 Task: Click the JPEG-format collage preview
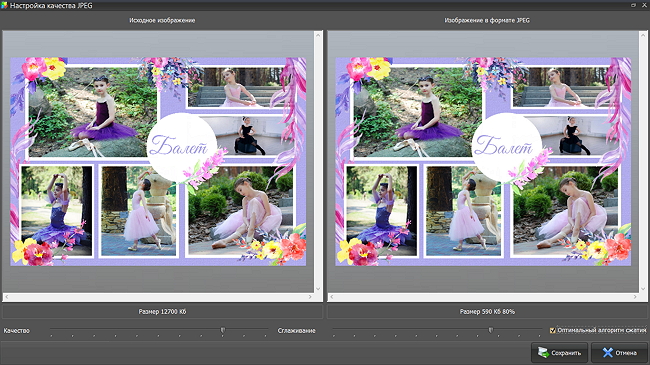tap(483, 161)
